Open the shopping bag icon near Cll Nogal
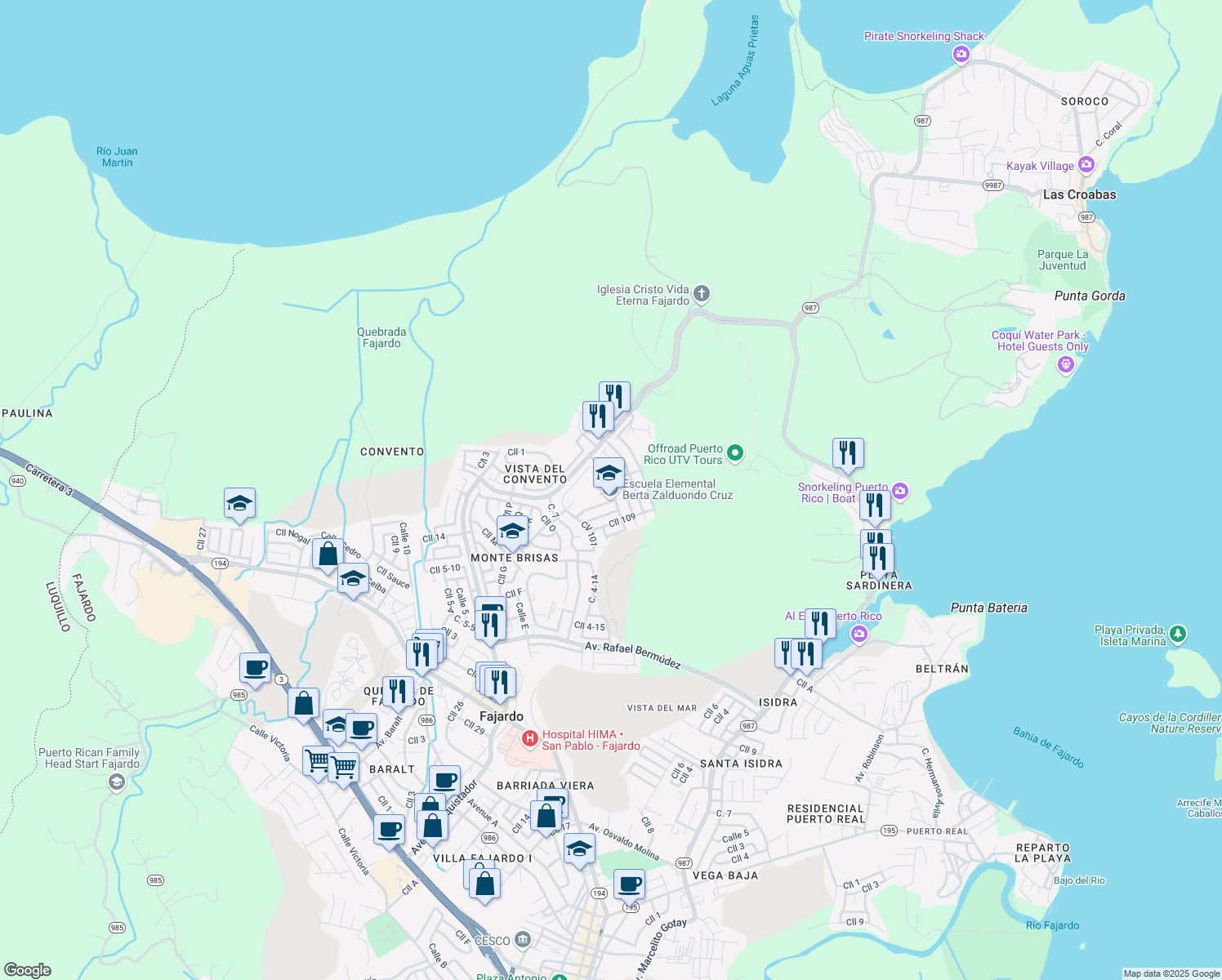1222x980 pixels. coord(328,555)
